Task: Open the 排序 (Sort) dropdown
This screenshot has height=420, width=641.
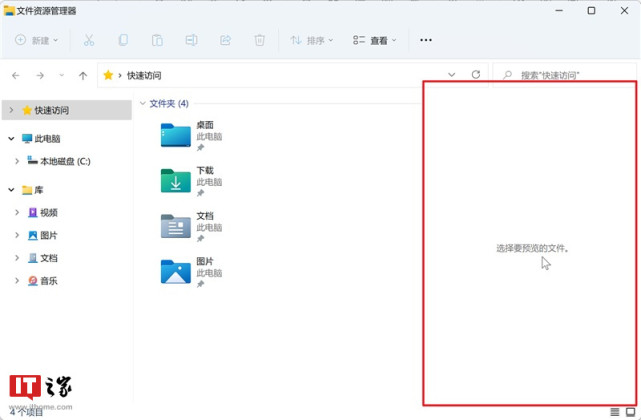Action: (x=312, y=40)
